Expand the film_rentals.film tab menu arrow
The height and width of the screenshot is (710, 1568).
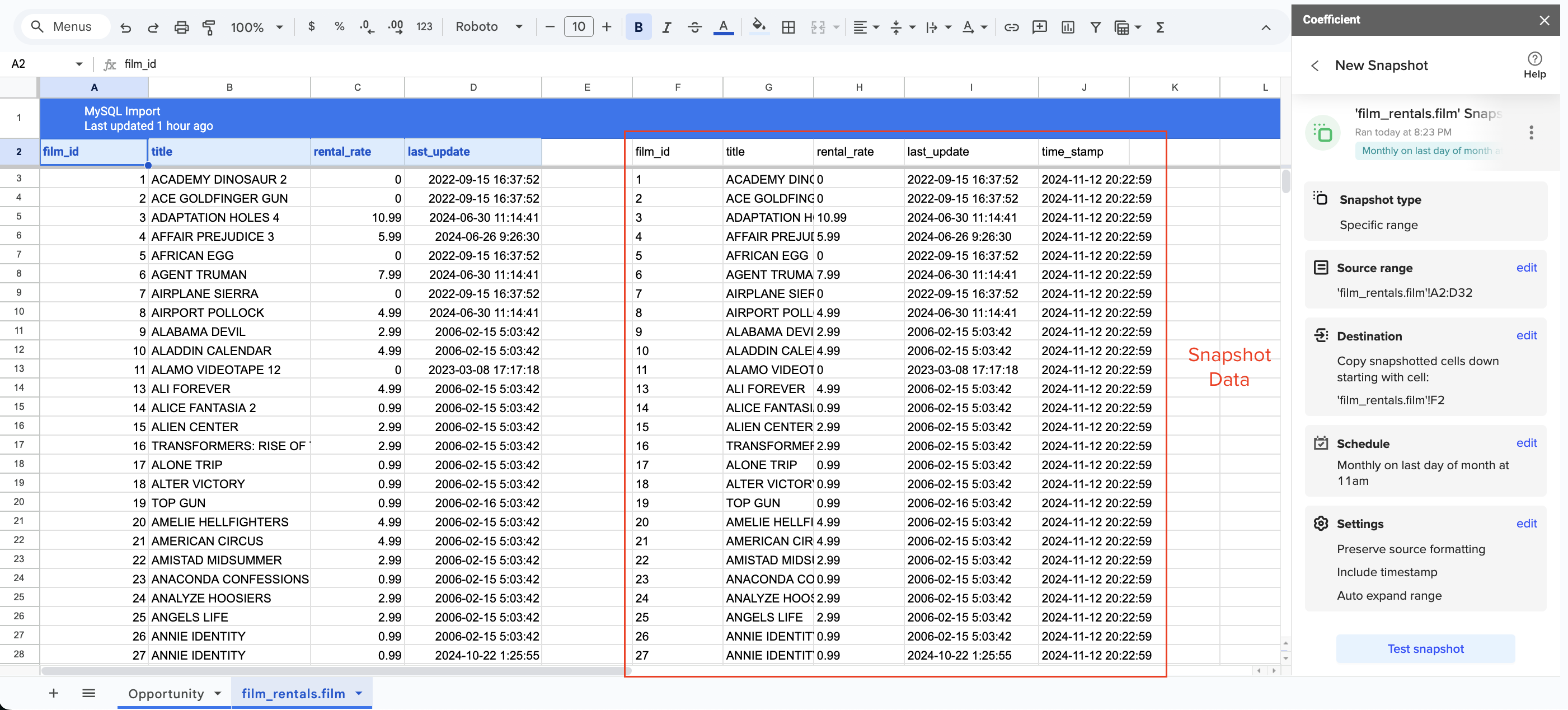359,693
